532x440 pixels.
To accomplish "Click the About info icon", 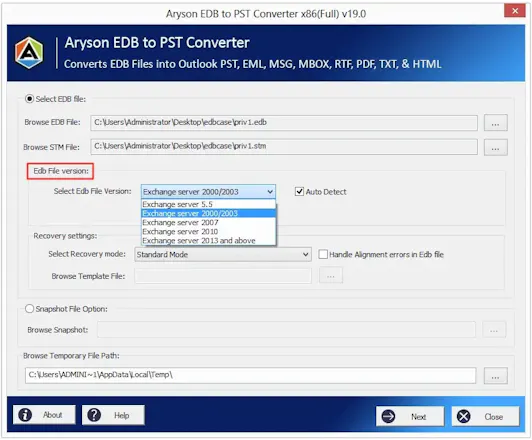I will point(25,415).
